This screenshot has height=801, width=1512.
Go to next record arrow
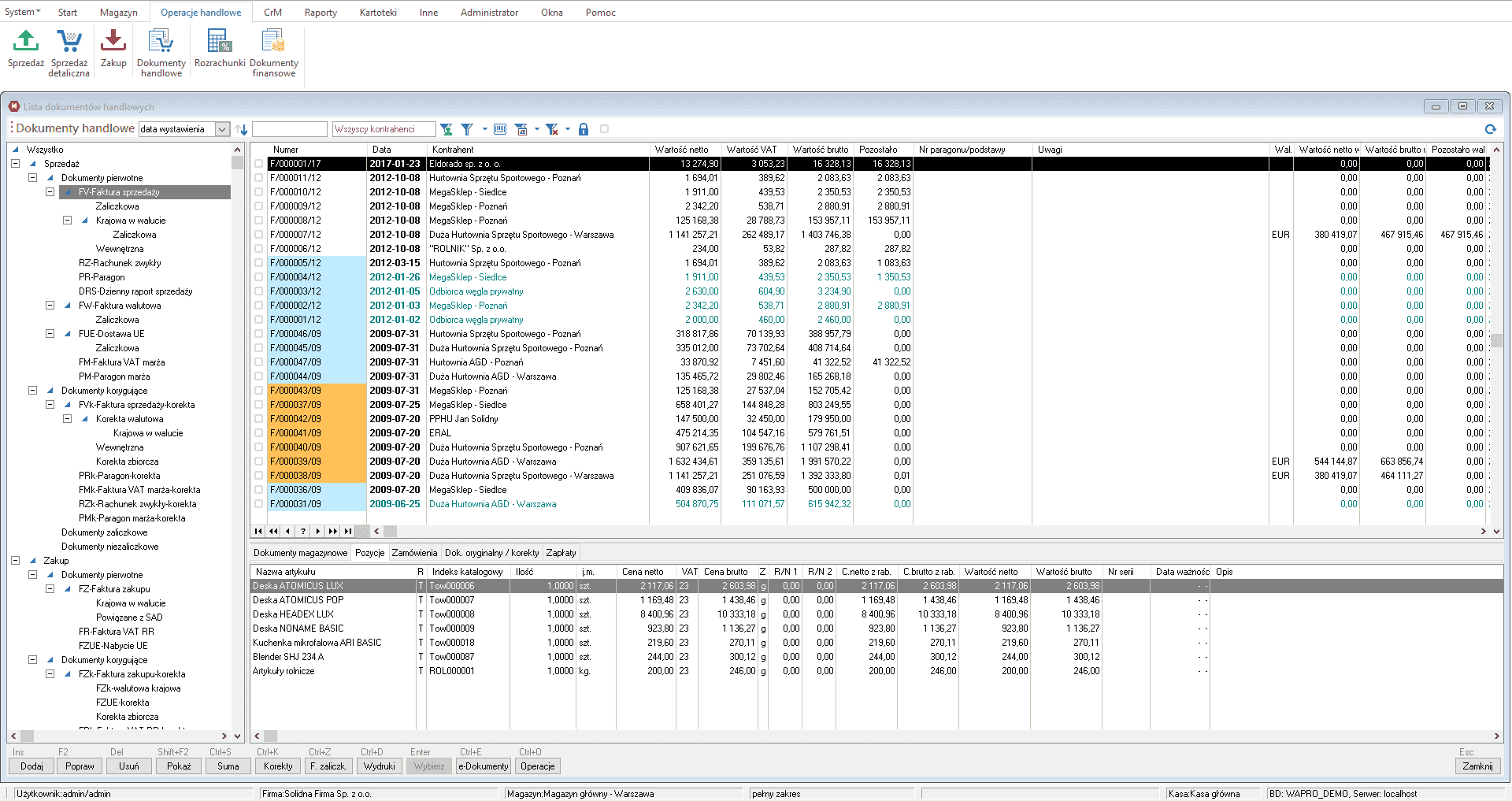coord(318,531)
